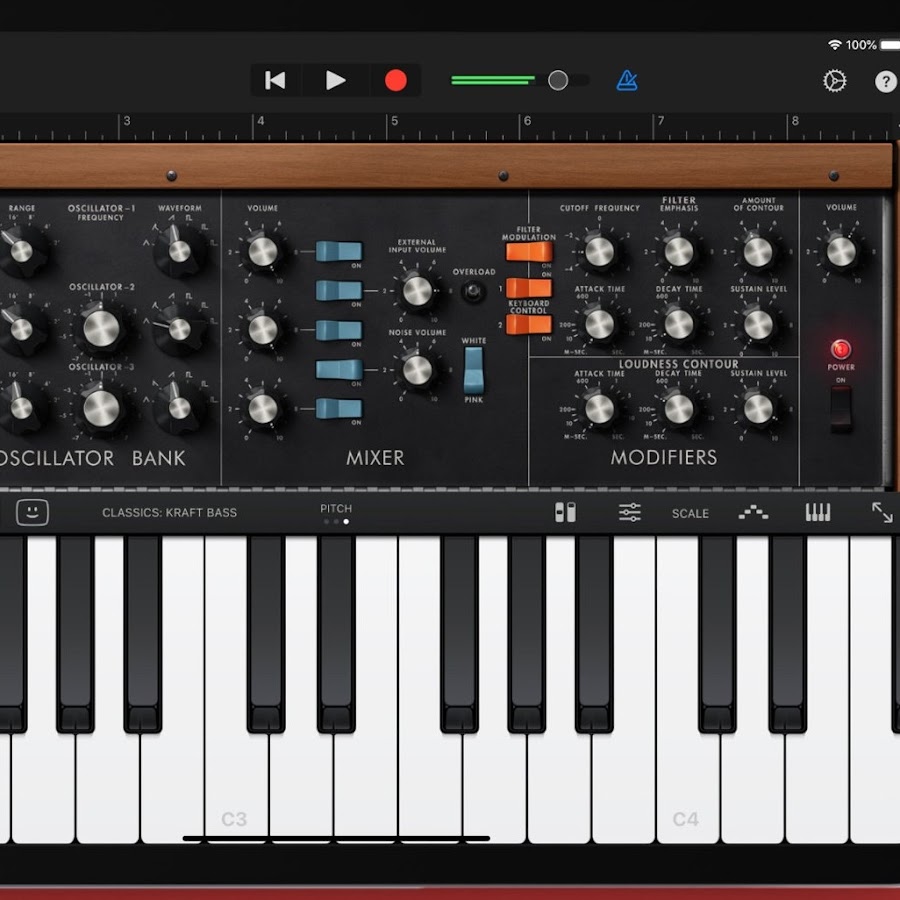Click Loudness Contour ATTACK TIME knob
The width and height of the screenshot is (900, 900).
[x=599, y=409]
